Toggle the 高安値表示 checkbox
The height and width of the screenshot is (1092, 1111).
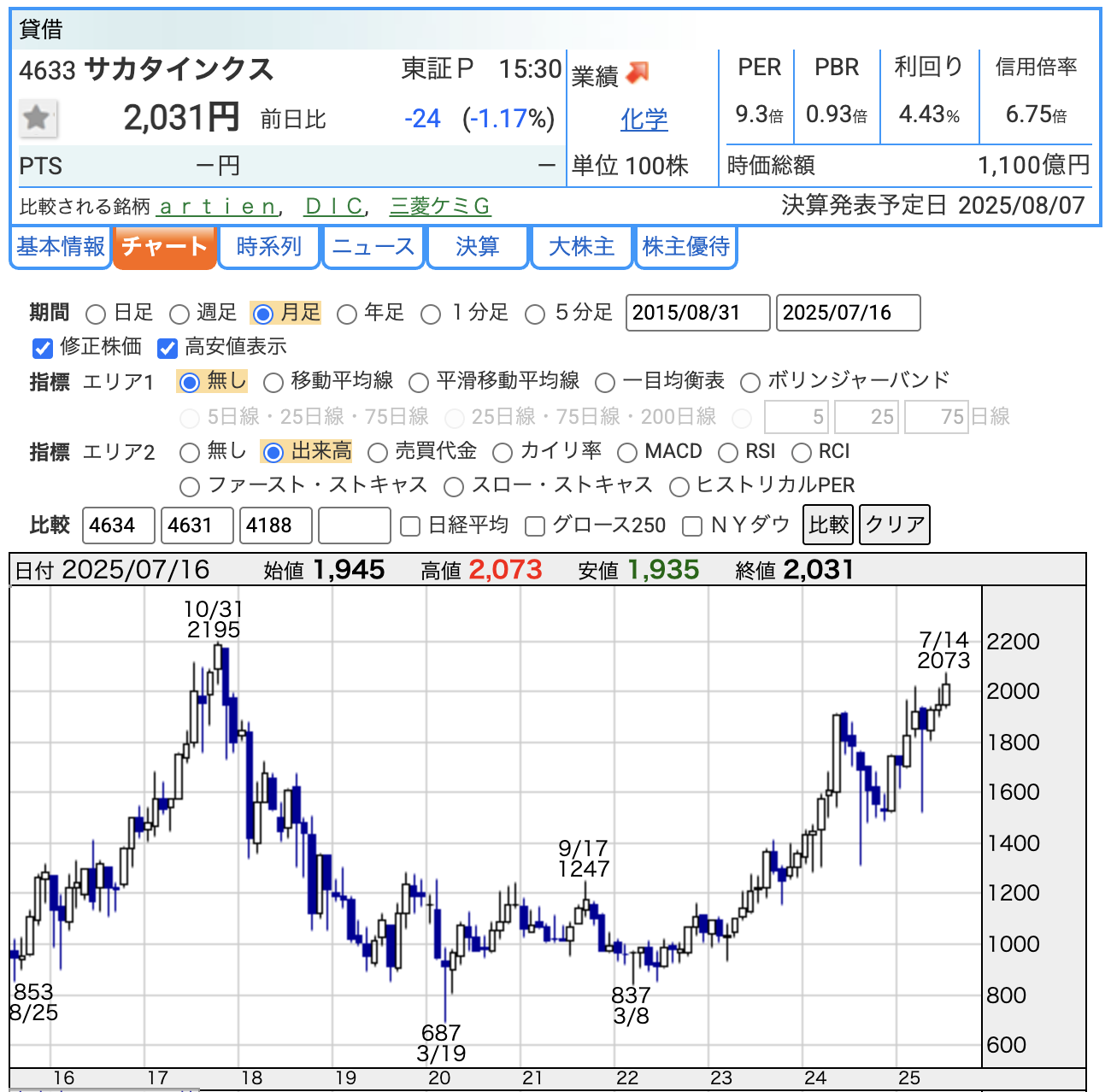click(168, 349)
